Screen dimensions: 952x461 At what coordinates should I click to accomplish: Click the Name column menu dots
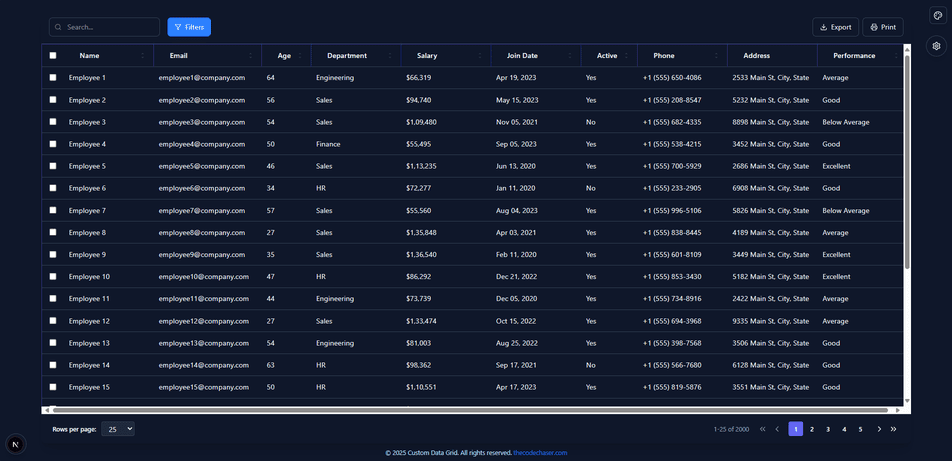click(142, 56)
